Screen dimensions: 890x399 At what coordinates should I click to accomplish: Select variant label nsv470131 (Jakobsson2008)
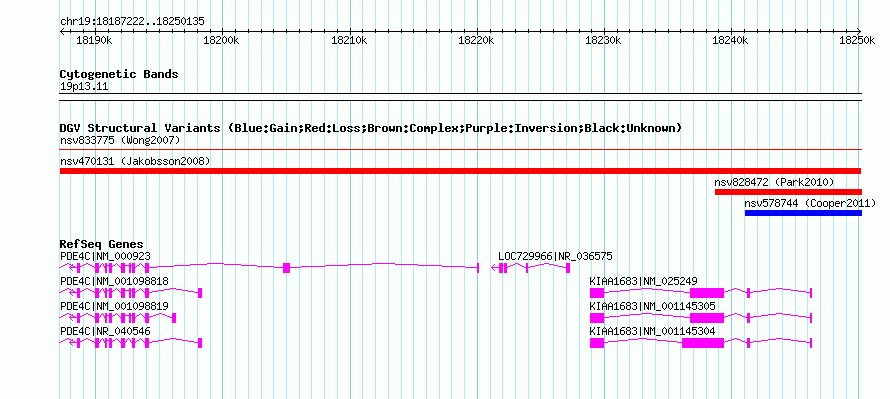[135, 161]
